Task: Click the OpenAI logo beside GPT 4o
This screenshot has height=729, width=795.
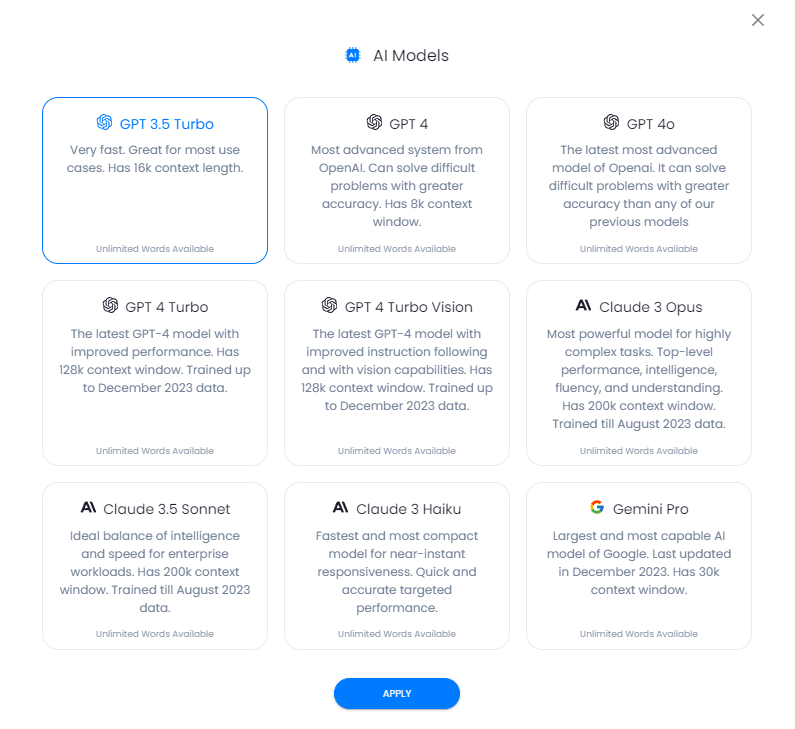Action: (x=611, y=122)
